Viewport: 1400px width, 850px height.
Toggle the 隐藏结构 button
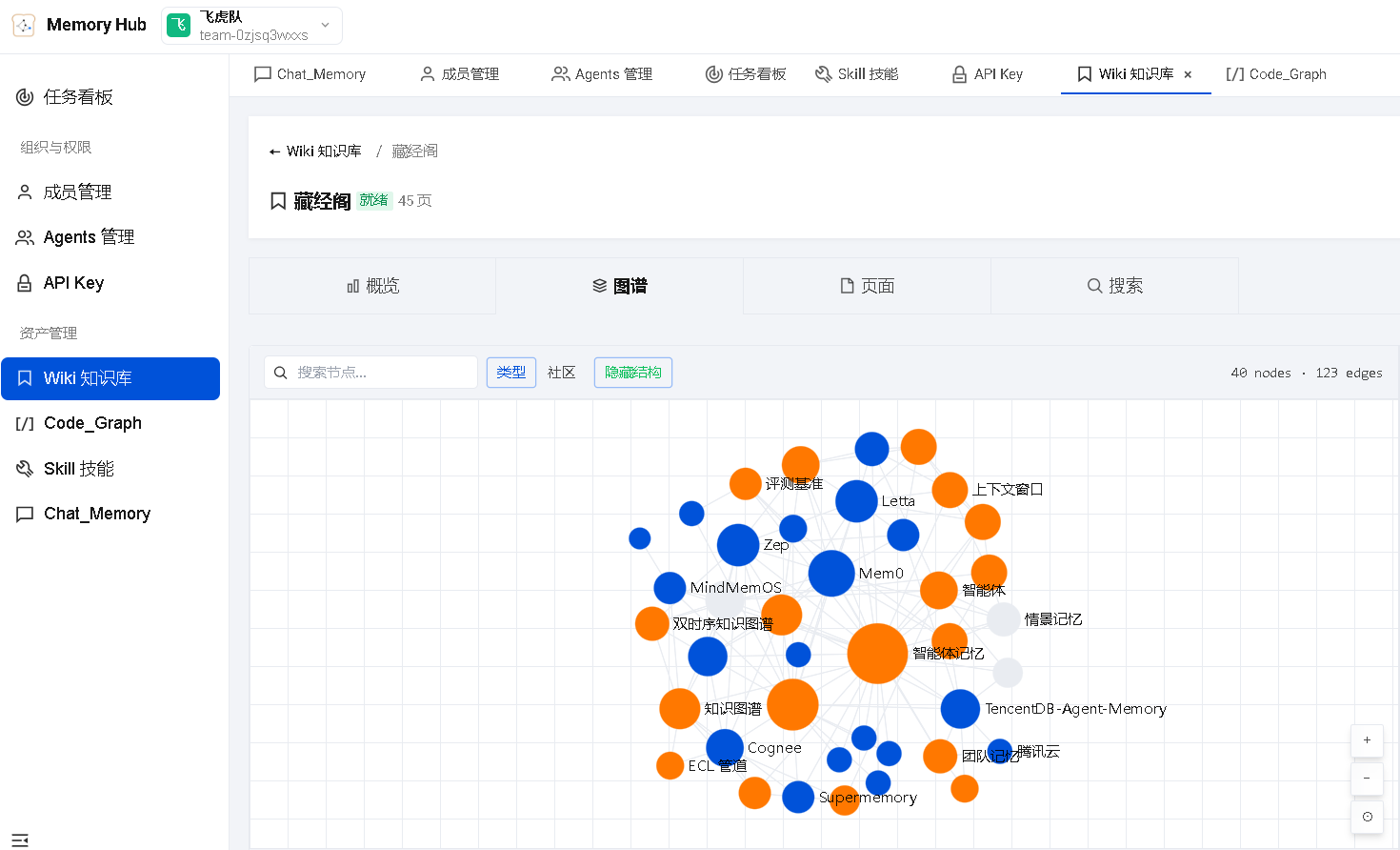(633, 373)
